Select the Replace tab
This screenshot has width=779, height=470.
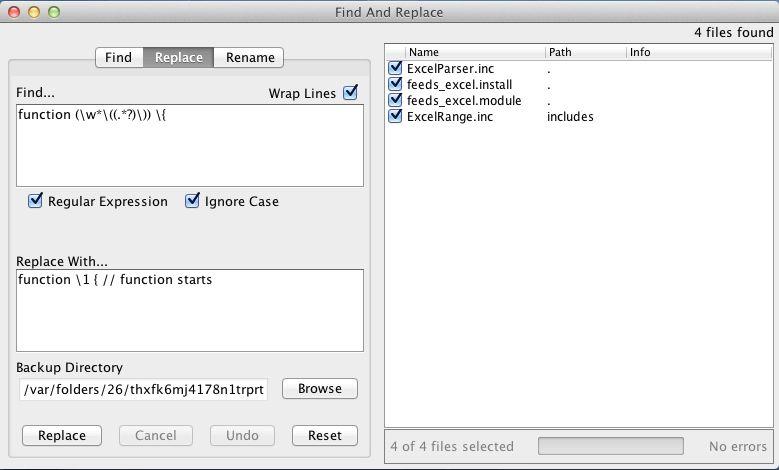pyautogui.click(x=179, y=58)
